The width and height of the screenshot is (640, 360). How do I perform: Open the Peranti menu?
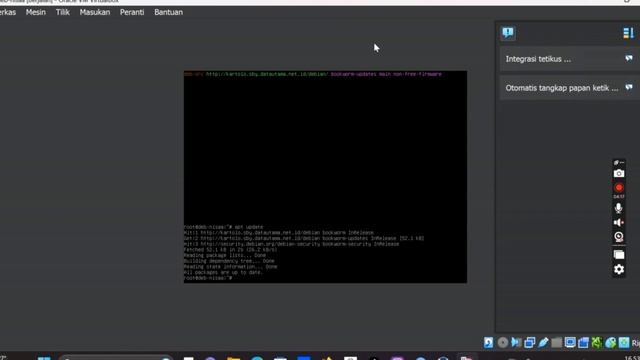tap(132, 12)
